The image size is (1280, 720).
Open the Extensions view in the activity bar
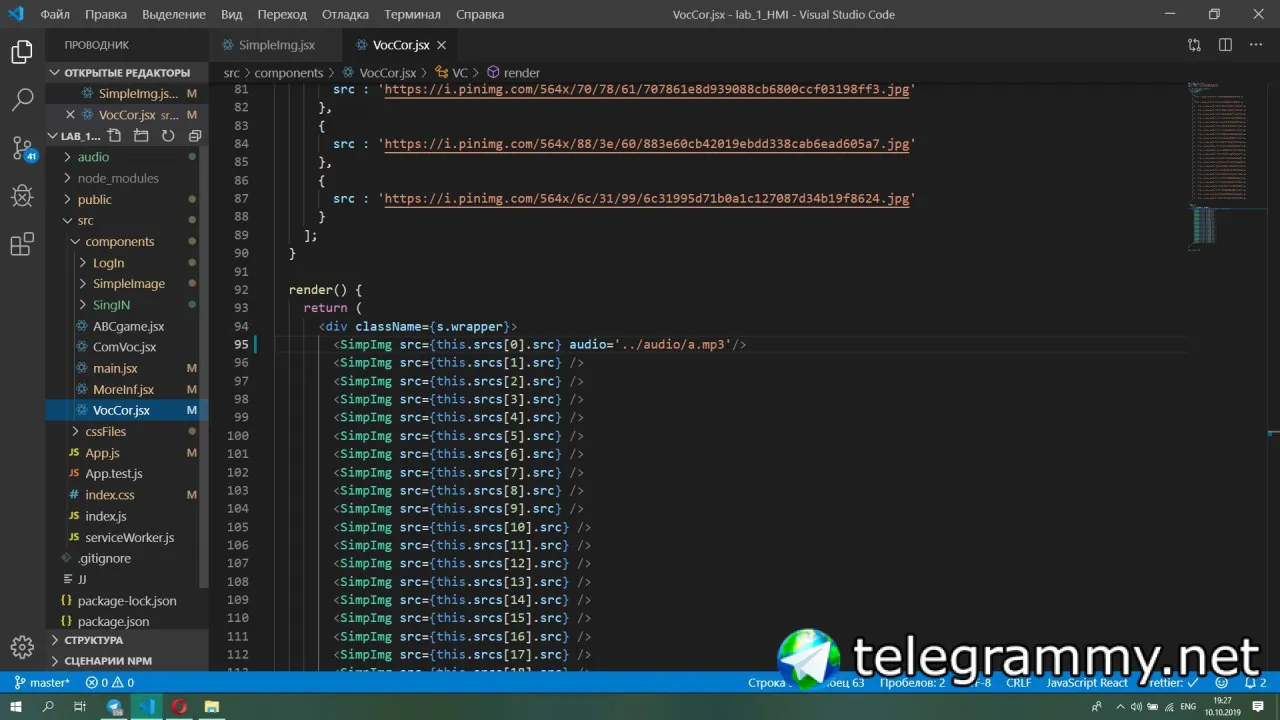(22, 244)
